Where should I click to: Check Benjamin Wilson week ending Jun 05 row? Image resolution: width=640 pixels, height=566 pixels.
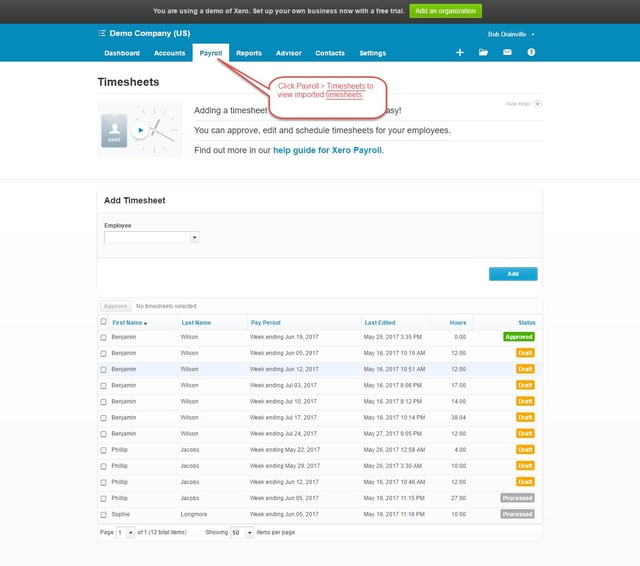point(103,353)
